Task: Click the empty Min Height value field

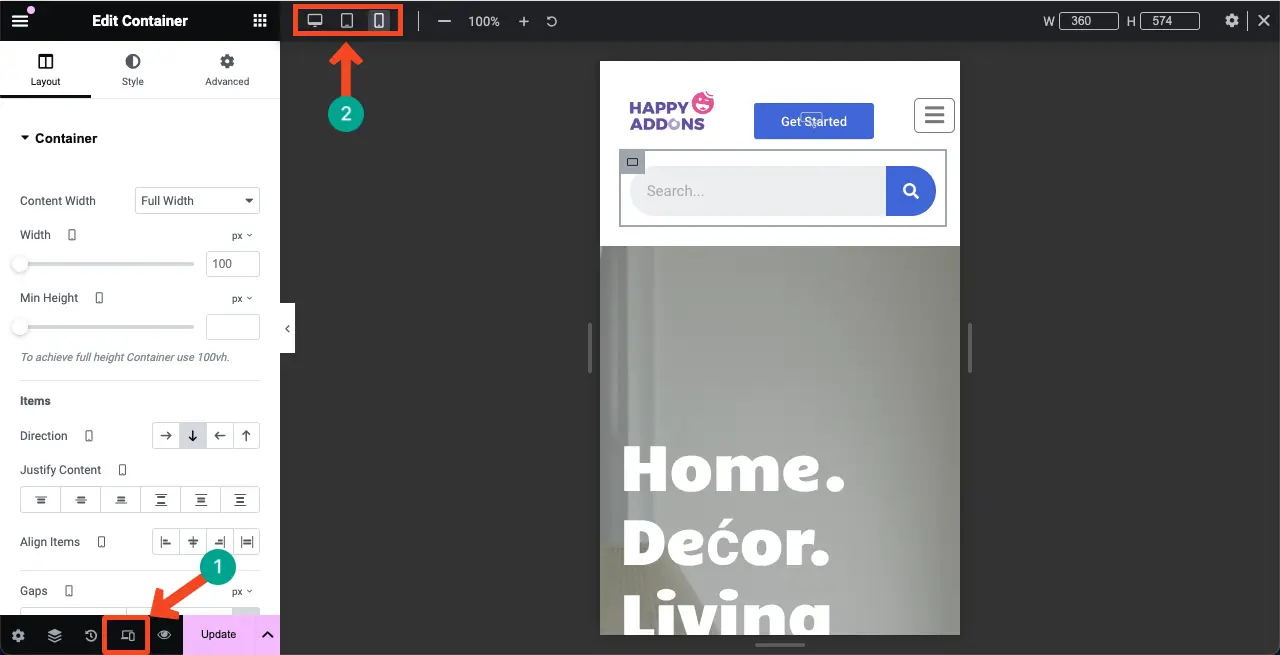Action: (x=233, y=327)
